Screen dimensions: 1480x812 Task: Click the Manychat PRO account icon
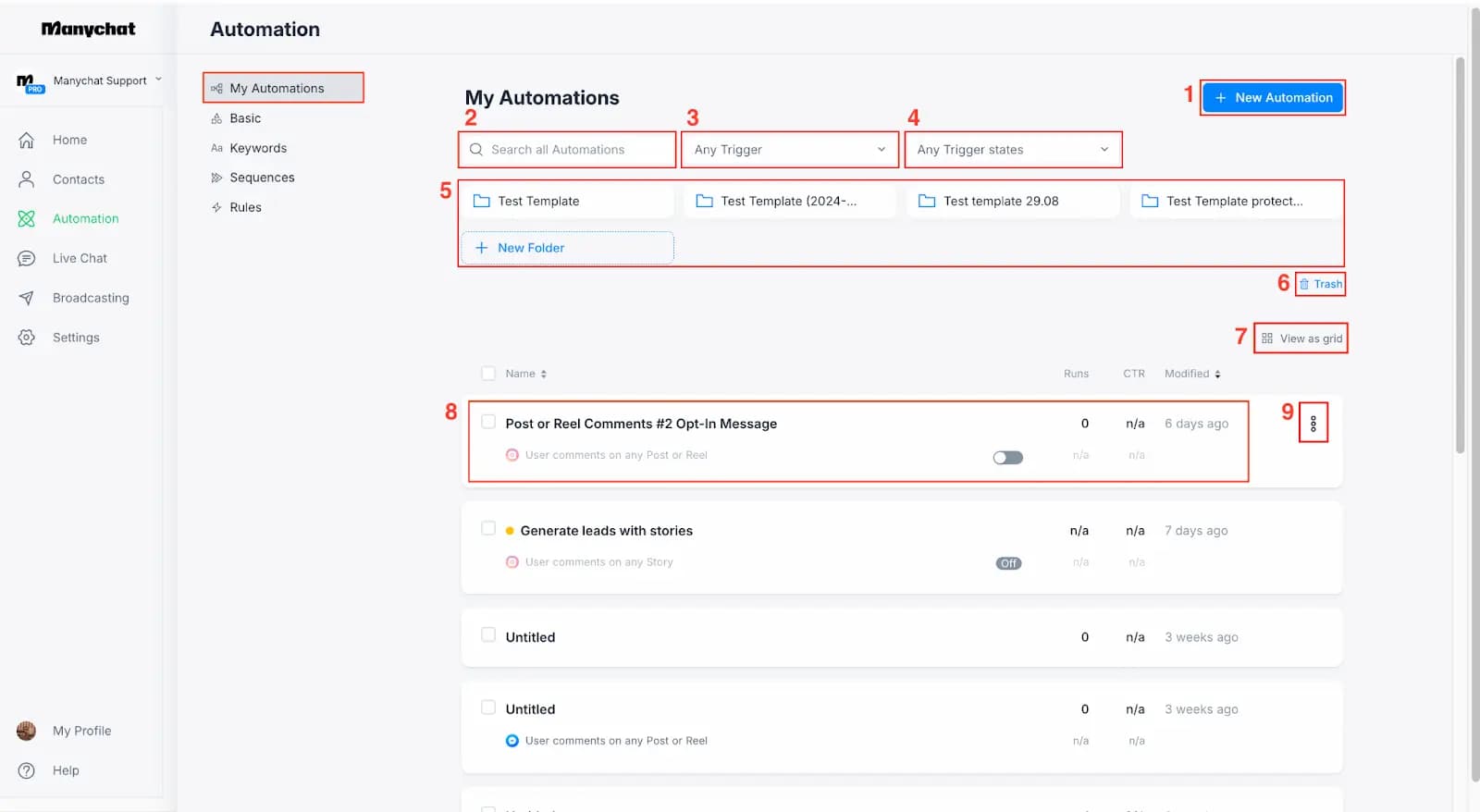[30, 83]
